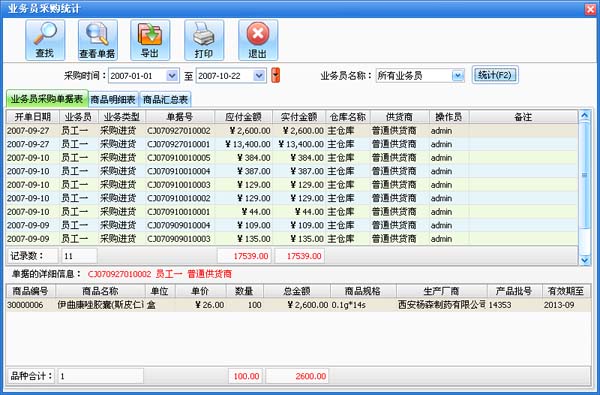The width and height of the screenshot is (600, 395).
Task: Select the 业务员采购单据表 tab
Action: (x=47, y=99)
